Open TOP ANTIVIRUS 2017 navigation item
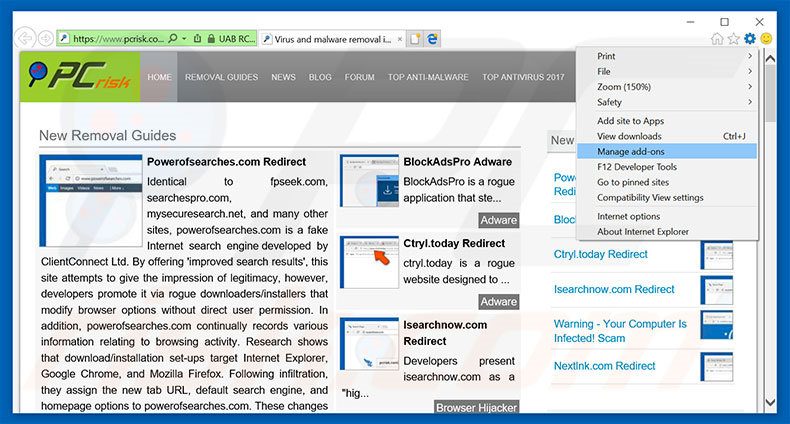Image resolution: width=790 pixels, height=424 pixels. [x=523, y=77]
